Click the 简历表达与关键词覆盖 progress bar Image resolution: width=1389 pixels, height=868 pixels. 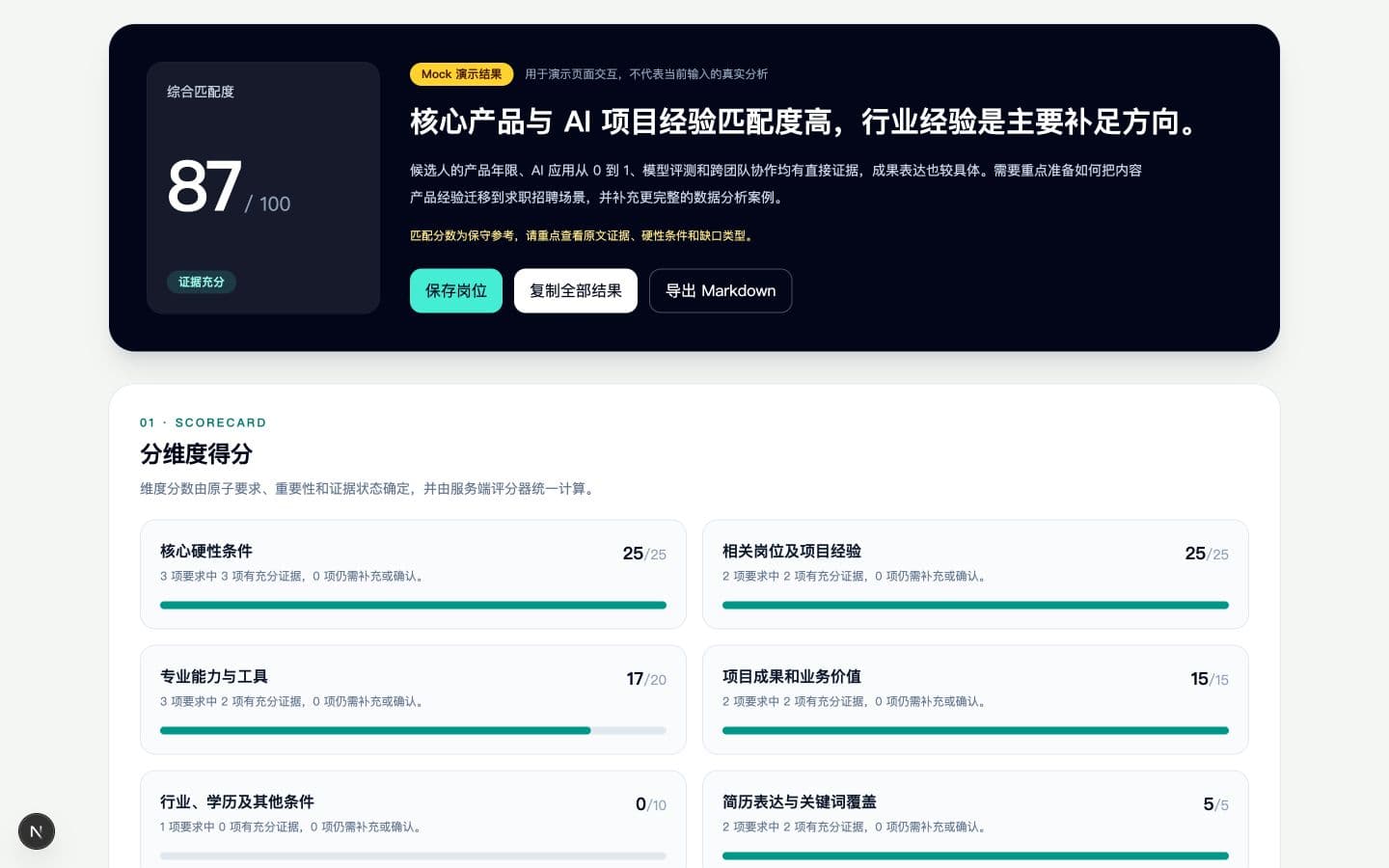pyautogui.click(x=975, y=856)
